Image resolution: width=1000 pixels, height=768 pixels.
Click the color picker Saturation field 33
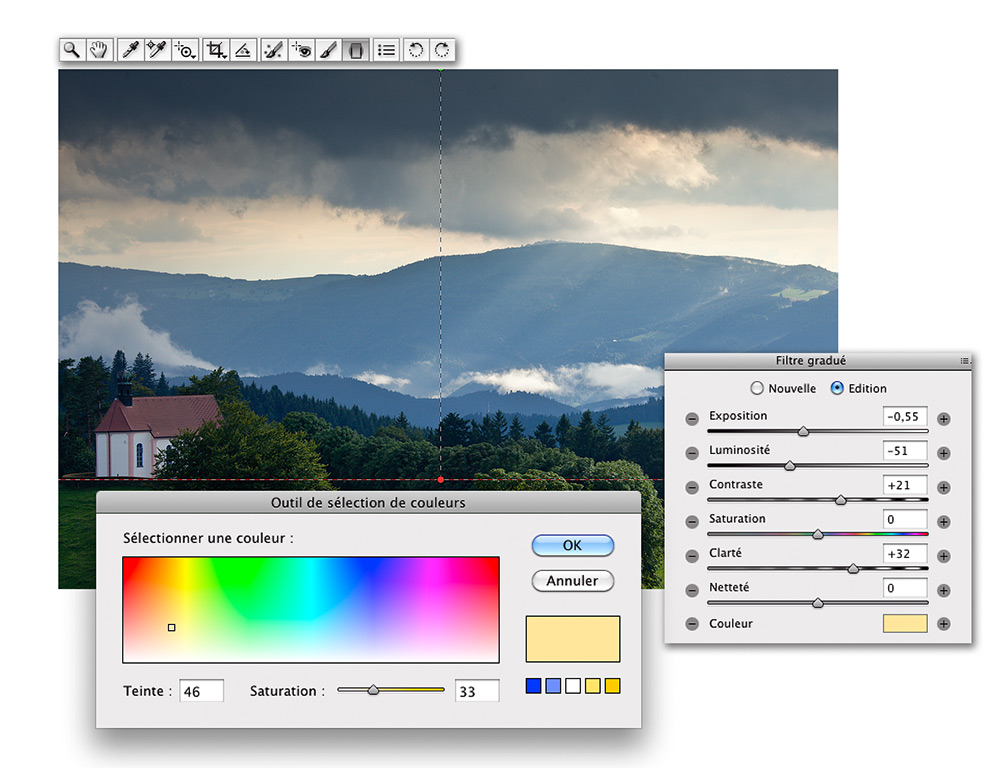pos(477,691)
